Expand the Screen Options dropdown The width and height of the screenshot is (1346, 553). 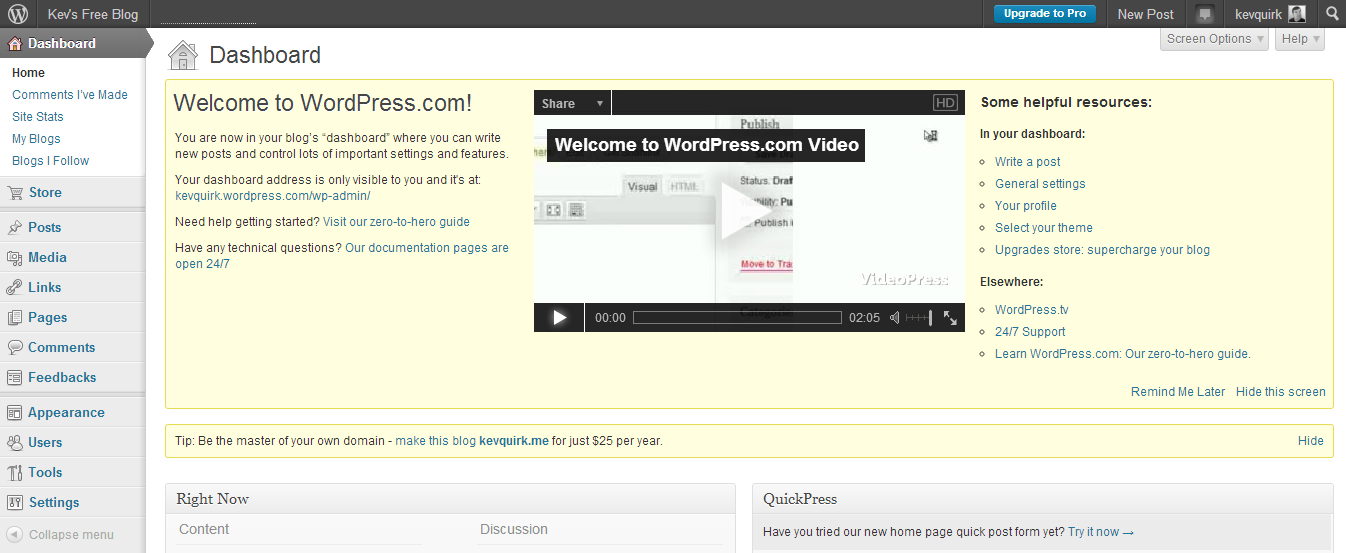1215,39
